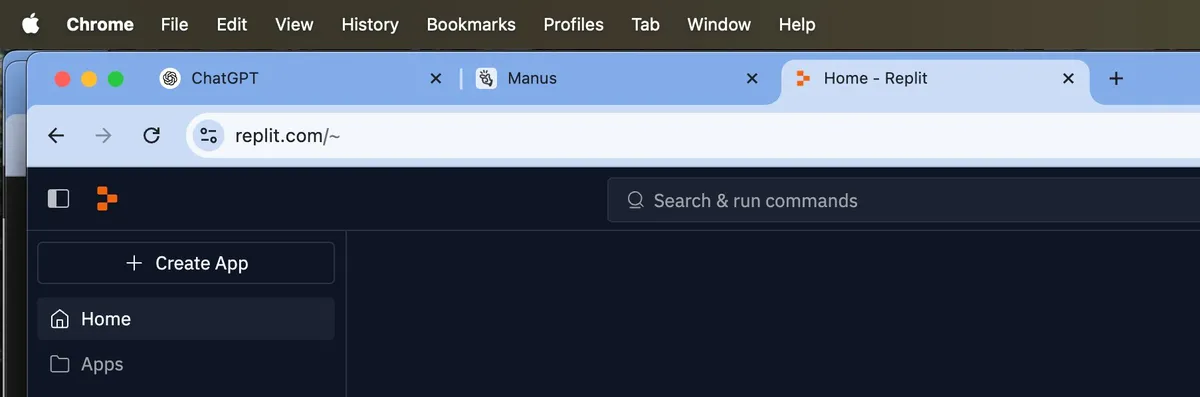This screenshot has width=1200, height=397.
Task: Open site information icon in address bar
Action: 209,136
